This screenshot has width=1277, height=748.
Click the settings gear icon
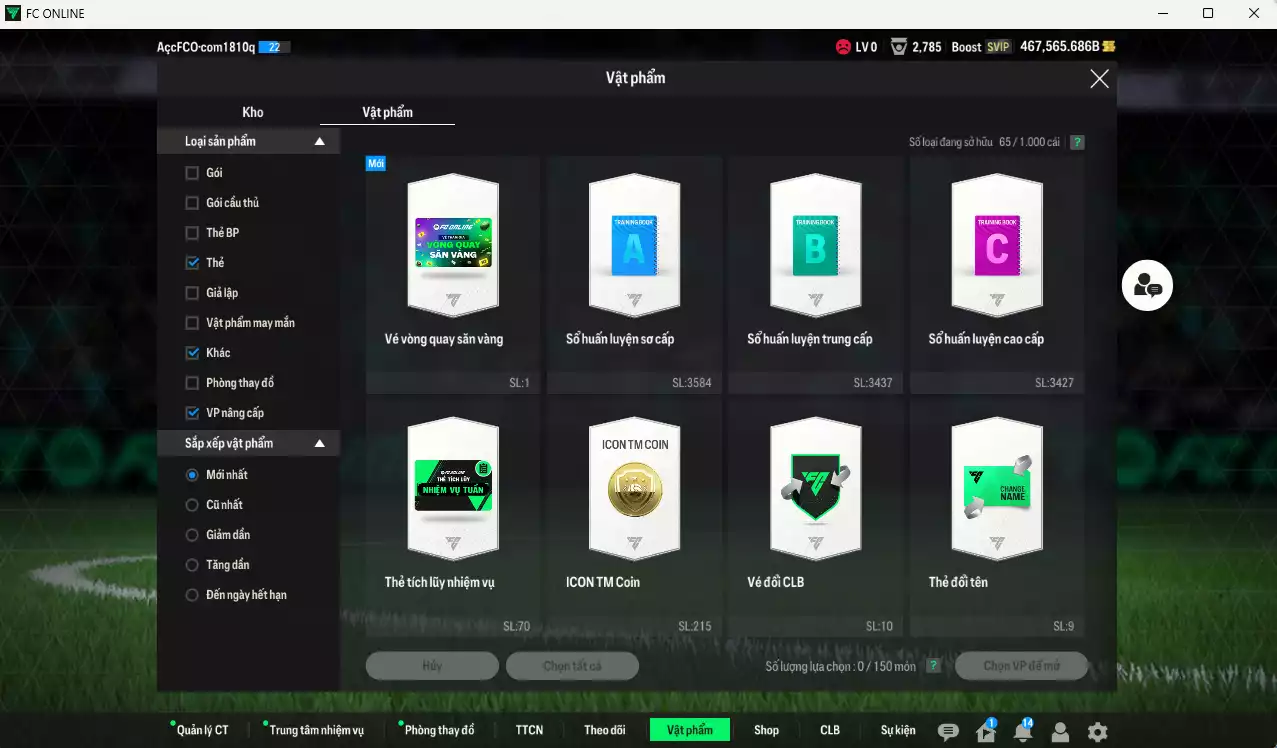tap(1097, 732)
